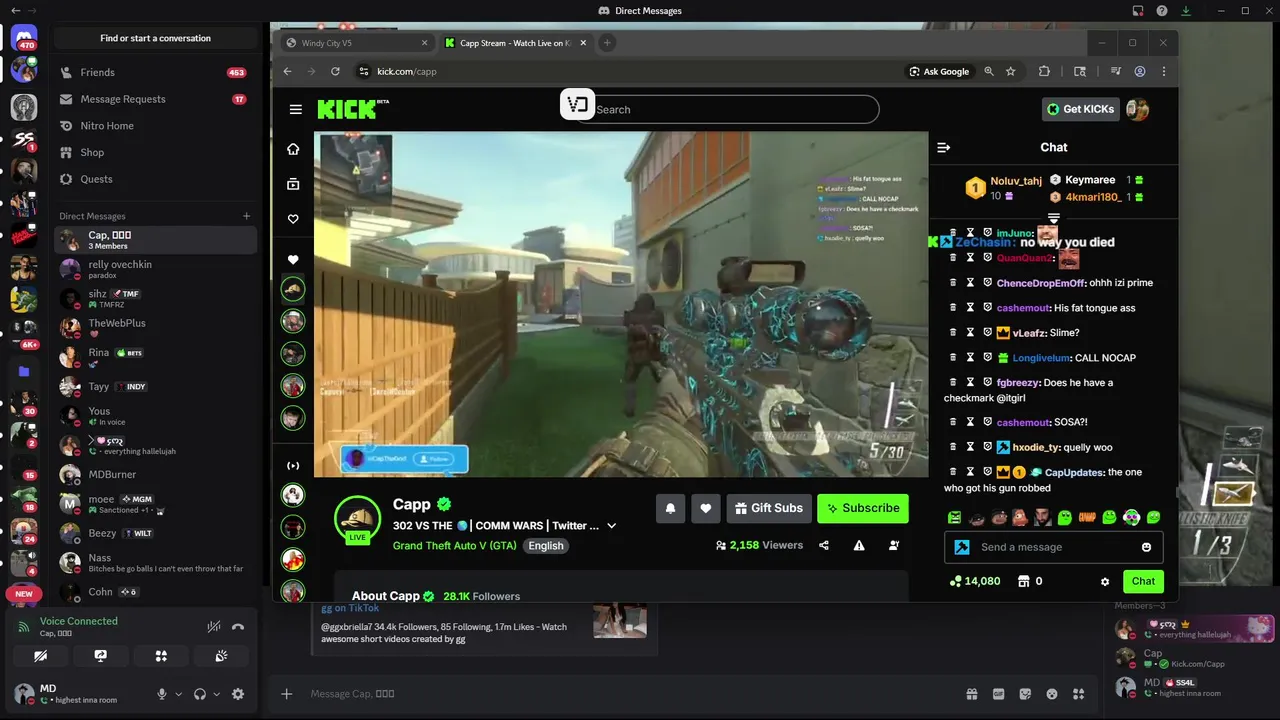Open Message Requests in Discord
This screenshot has height=720, width=1280.
point(155,99)
